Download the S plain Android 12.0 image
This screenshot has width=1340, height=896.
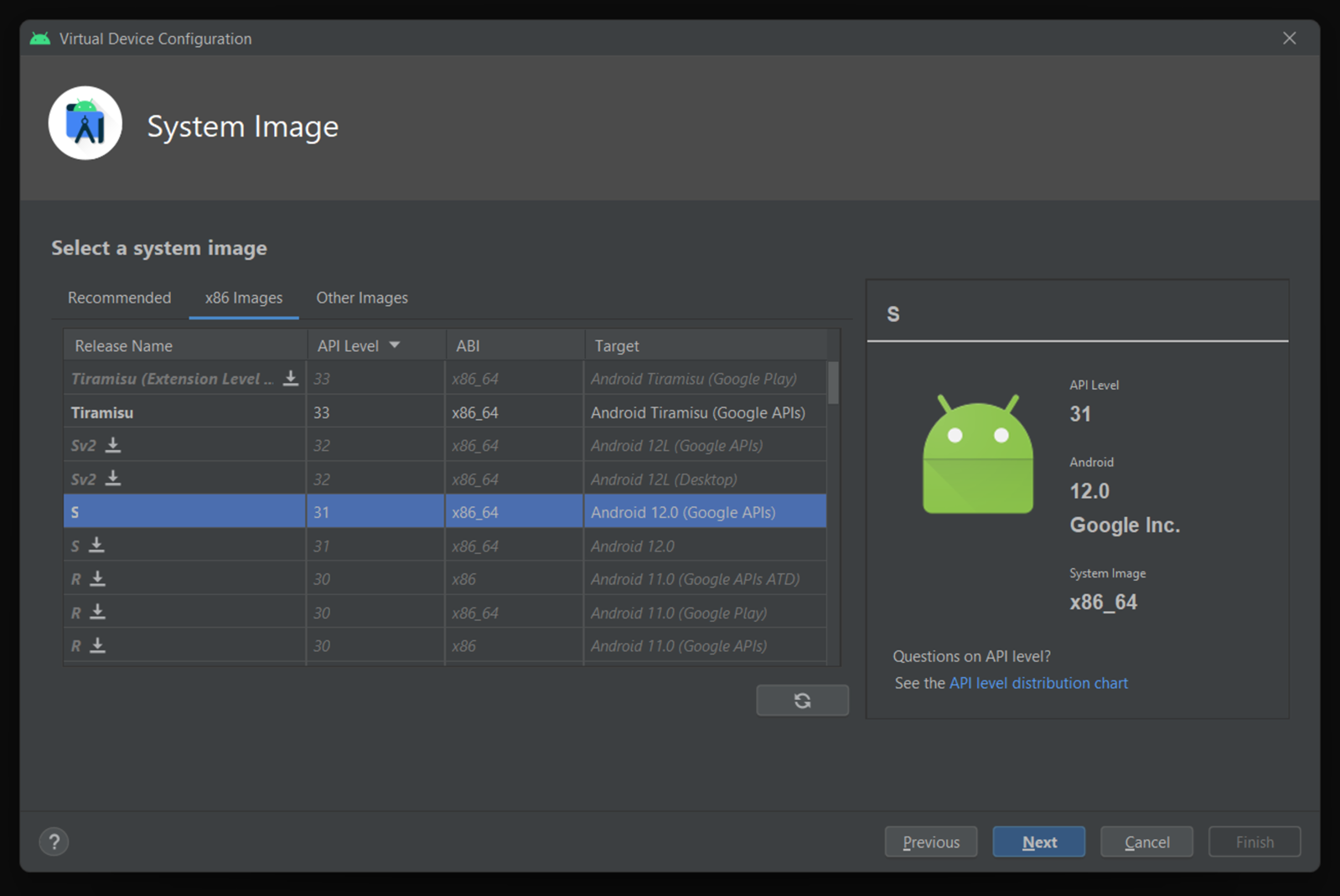pyautogui.click(x=97, y=546)
